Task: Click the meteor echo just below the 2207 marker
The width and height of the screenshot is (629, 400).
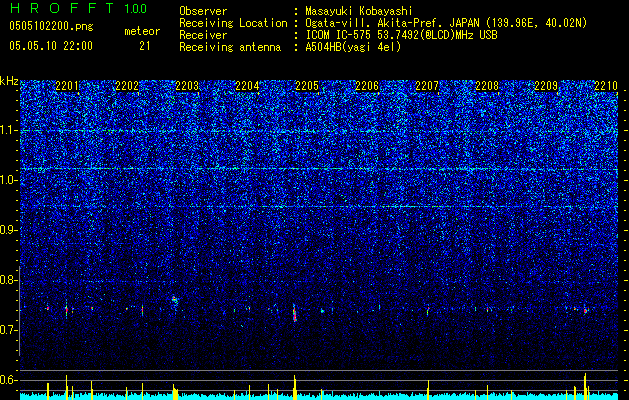Action: (428, 311)
